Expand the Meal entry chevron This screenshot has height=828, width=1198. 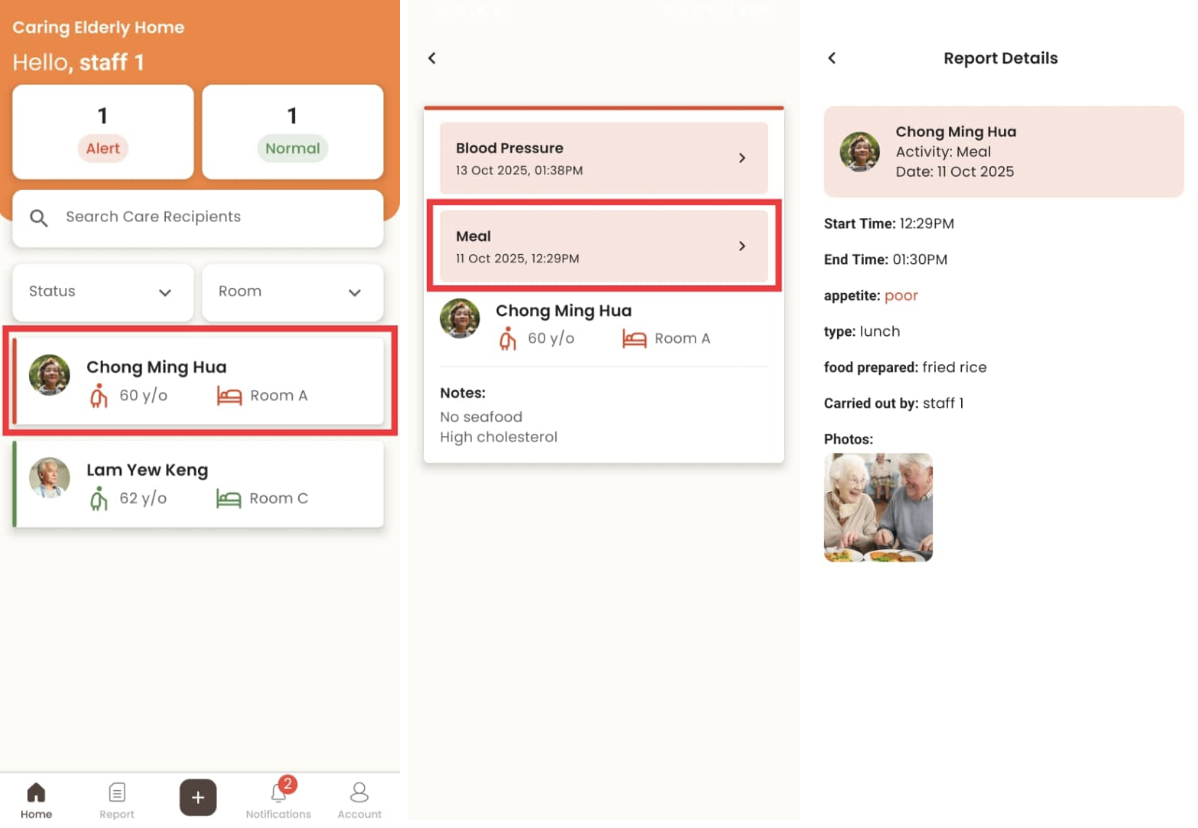click(742, 246)
